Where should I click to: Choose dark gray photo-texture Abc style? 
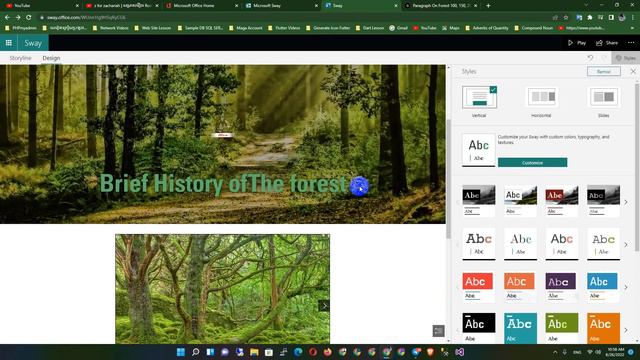603,200
